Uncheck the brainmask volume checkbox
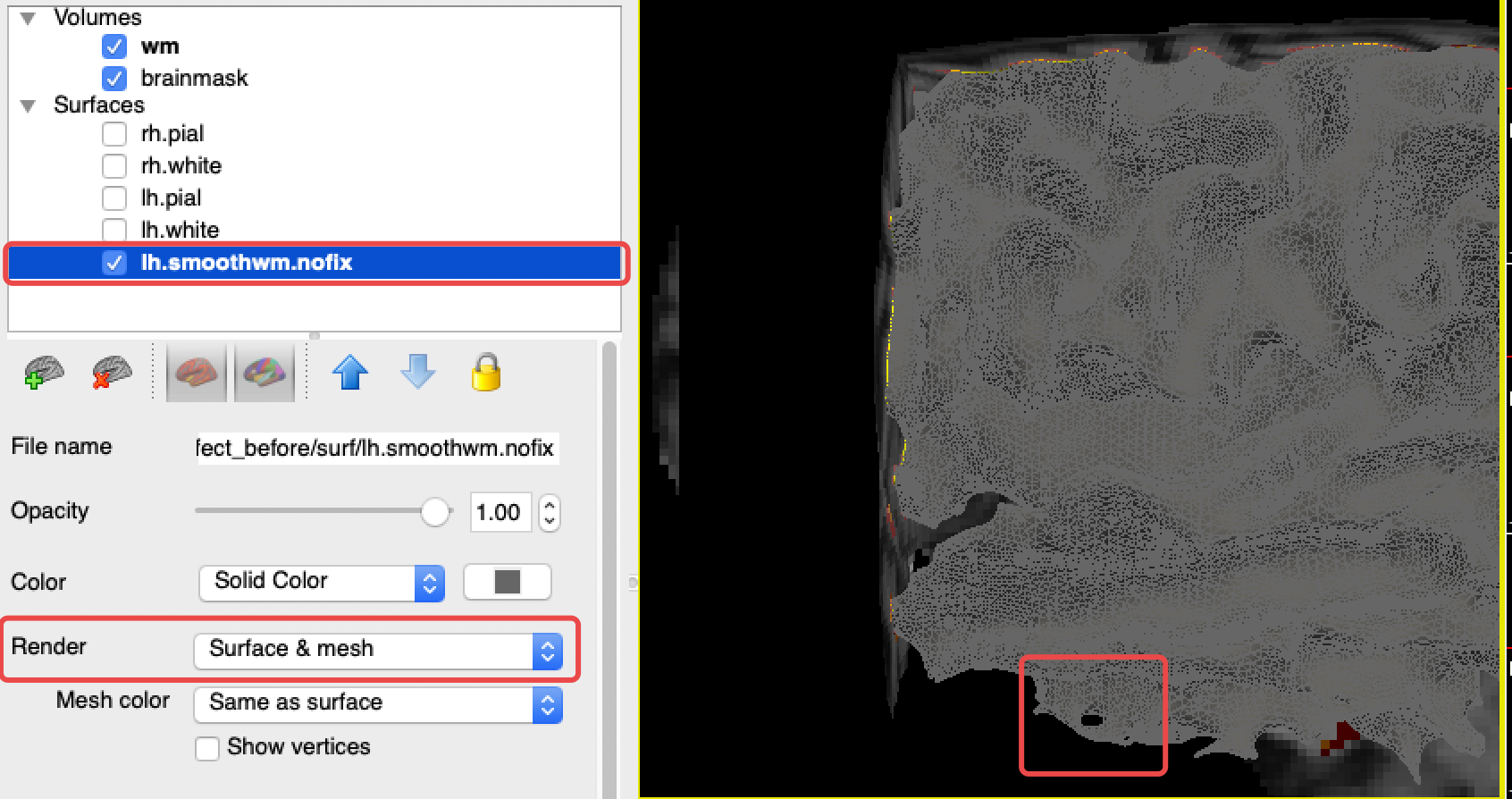This screenshot has height=799, width=1512. click(114, 79)
